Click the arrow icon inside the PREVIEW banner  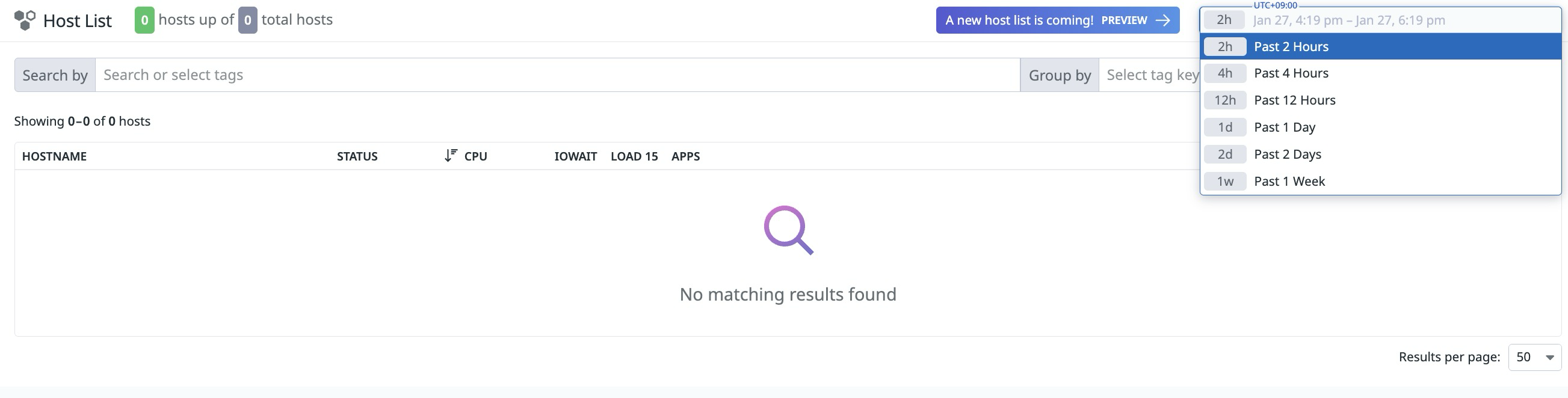pos(1162,20)
